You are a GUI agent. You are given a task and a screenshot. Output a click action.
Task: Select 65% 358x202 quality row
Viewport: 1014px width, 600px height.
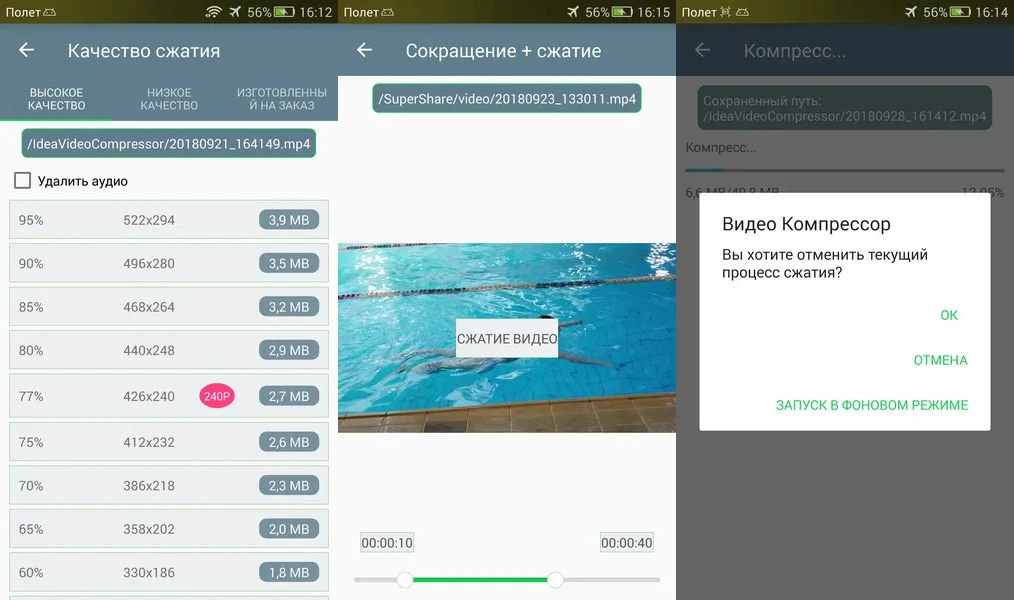point(169,529)
